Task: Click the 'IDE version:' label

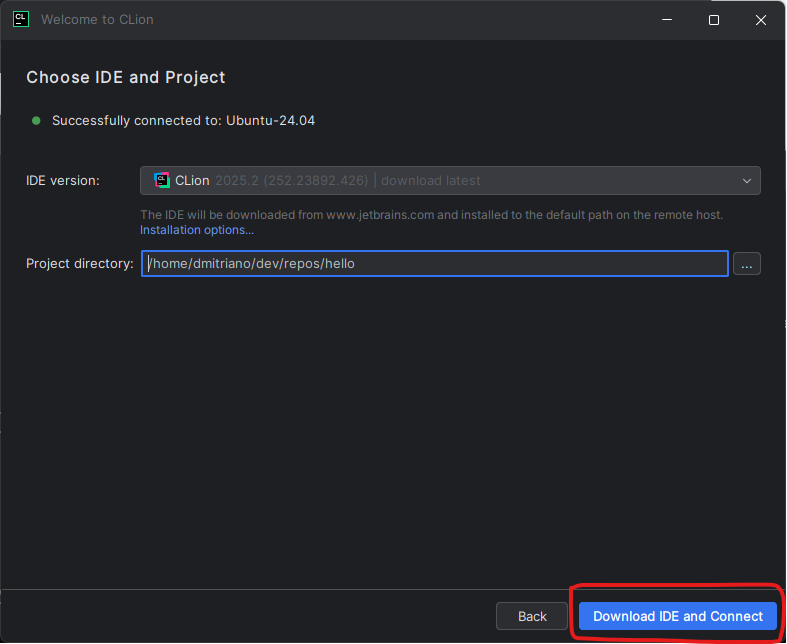Action: click(x=63, y=180)
